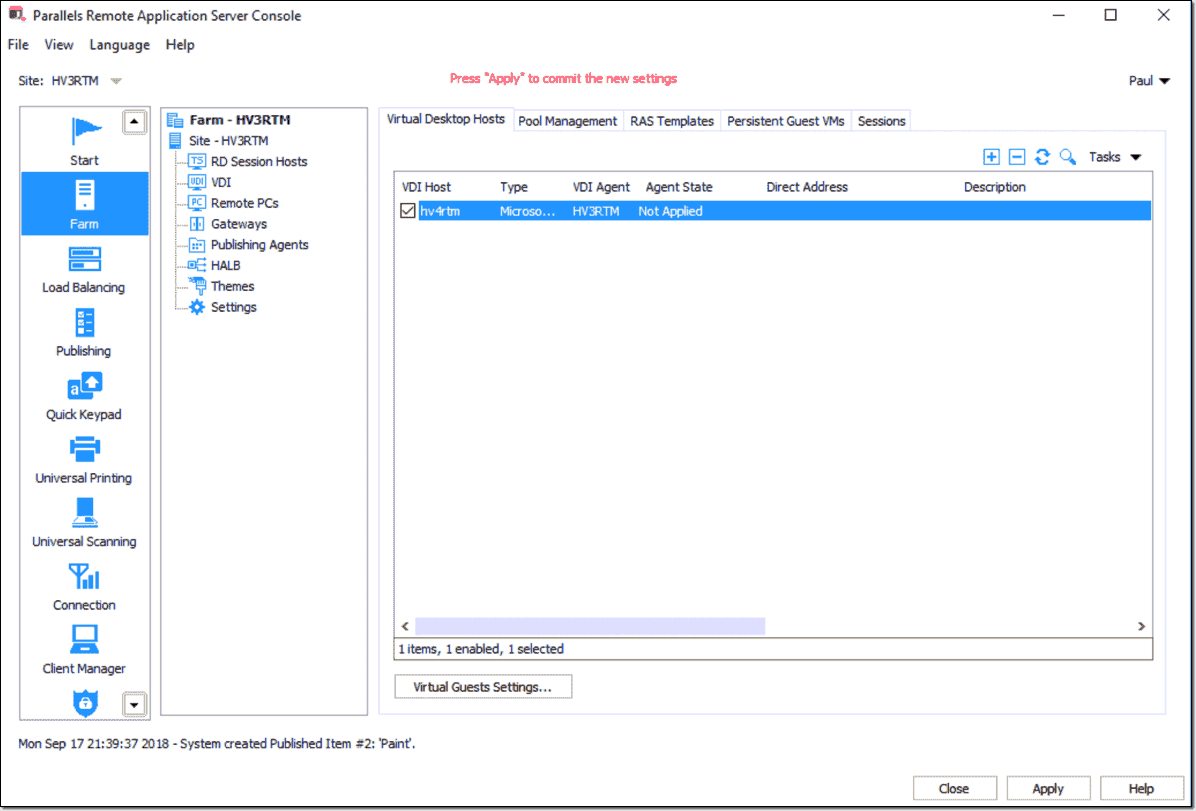The height and width of the screenshot is (811, 1196).
Task: Open the Site HV3RTM dropdown
Action: coord(116,81)
